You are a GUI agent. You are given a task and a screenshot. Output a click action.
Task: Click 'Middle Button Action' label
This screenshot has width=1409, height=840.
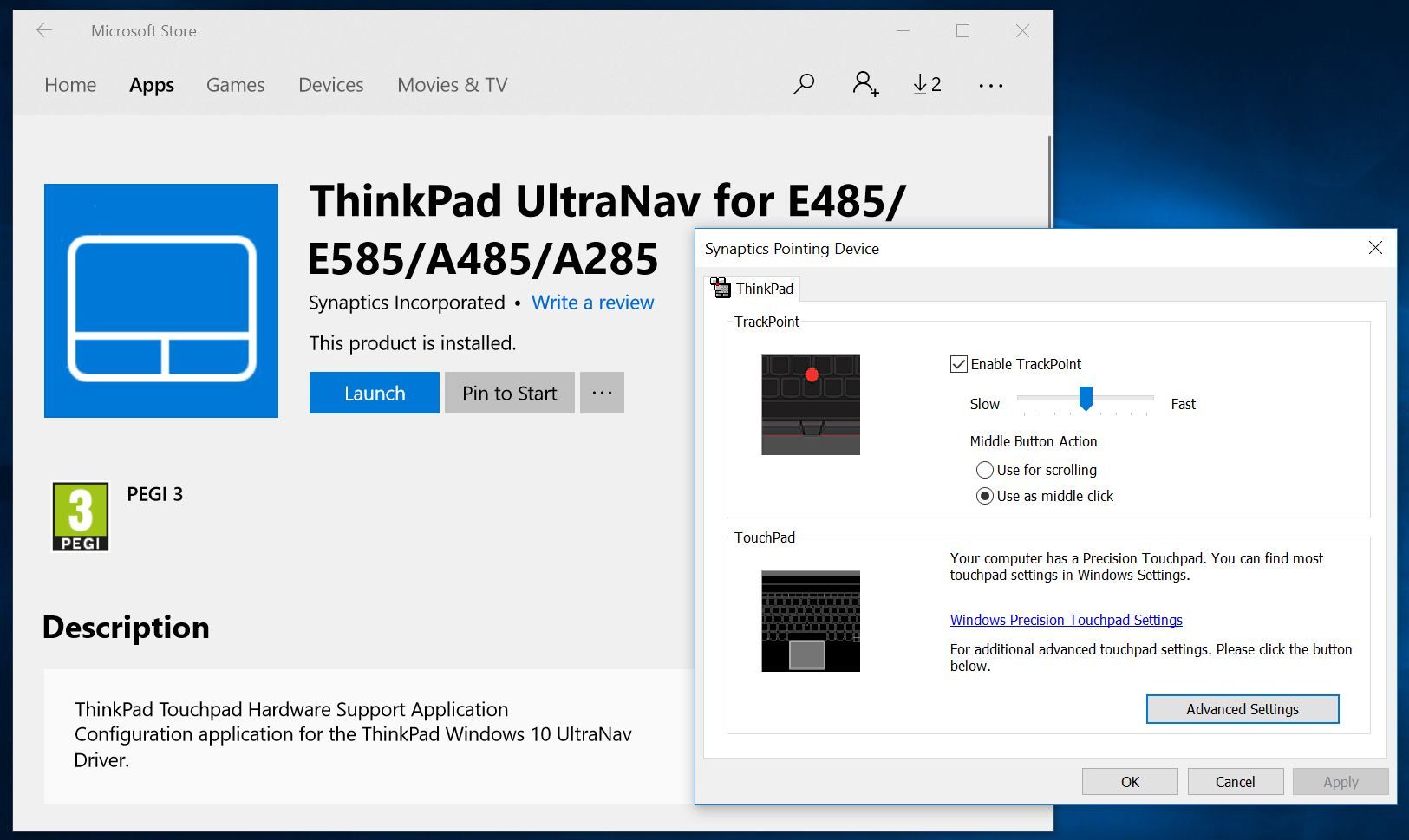[x=1034, y=441]
